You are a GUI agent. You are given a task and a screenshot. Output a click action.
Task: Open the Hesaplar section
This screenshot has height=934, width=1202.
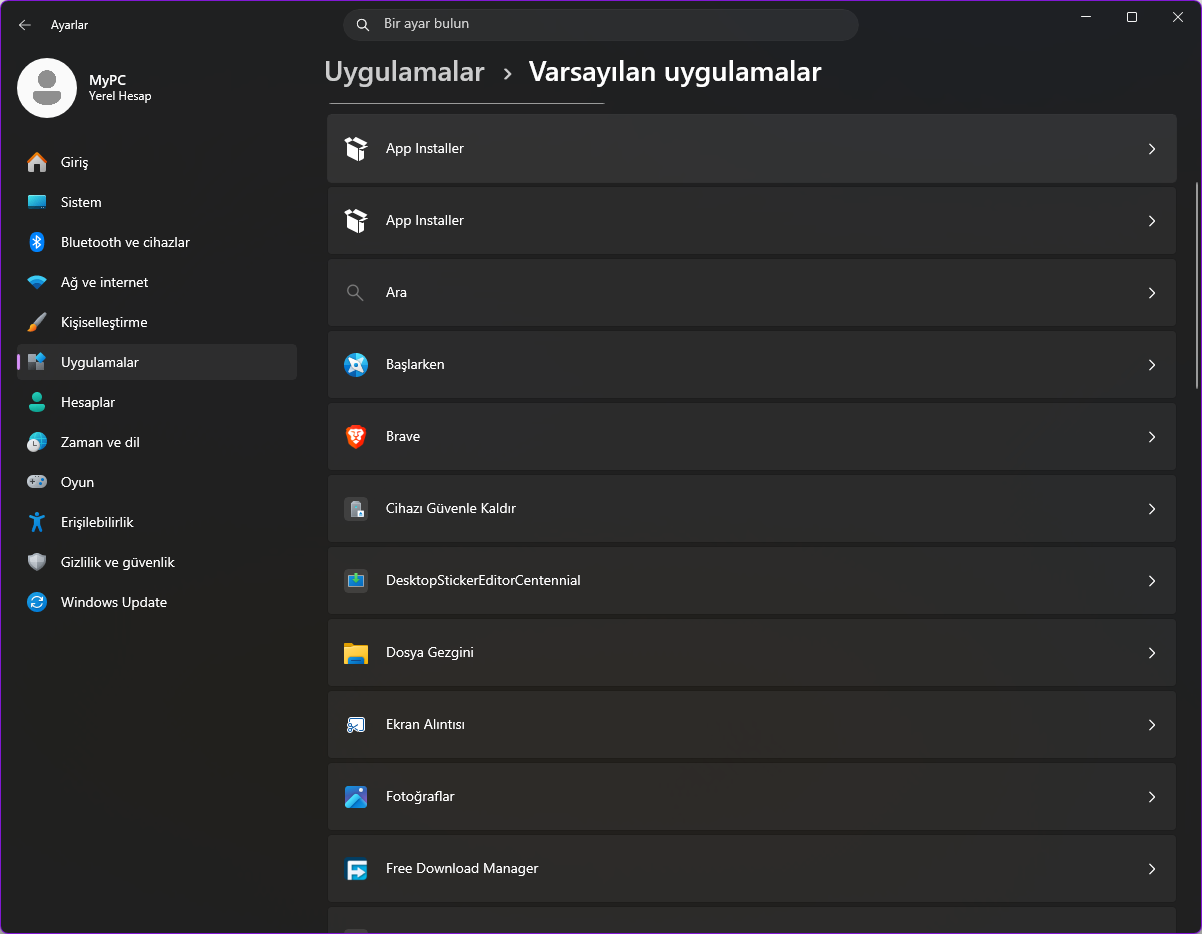point(157,402)
